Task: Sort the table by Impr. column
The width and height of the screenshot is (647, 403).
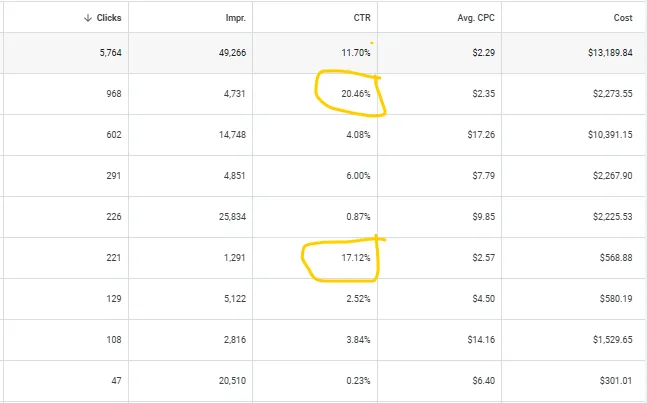Action: tap(236, 18)
